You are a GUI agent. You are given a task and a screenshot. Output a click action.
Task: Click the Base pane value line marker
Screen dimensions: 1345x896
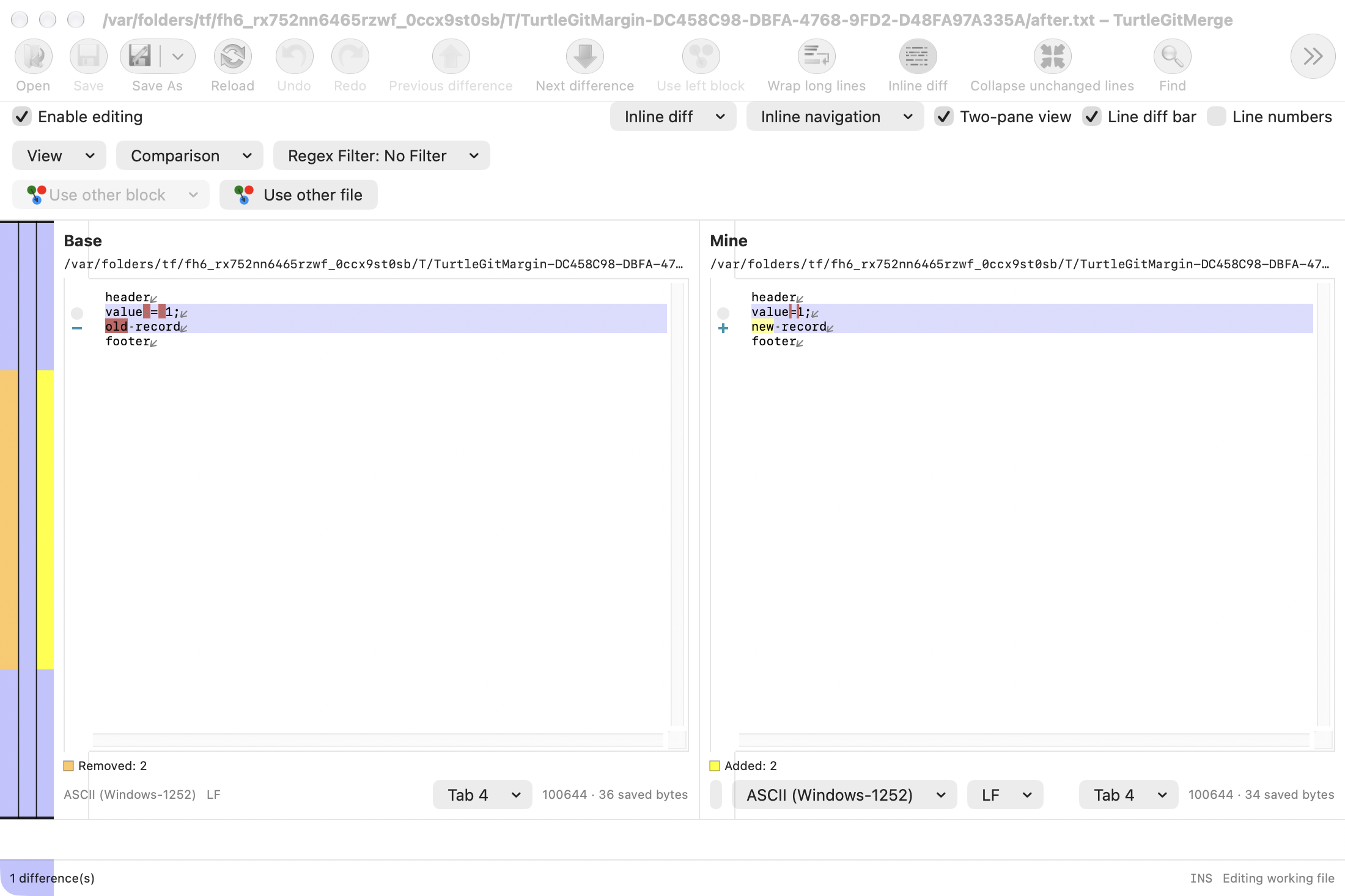pos(77,313)
